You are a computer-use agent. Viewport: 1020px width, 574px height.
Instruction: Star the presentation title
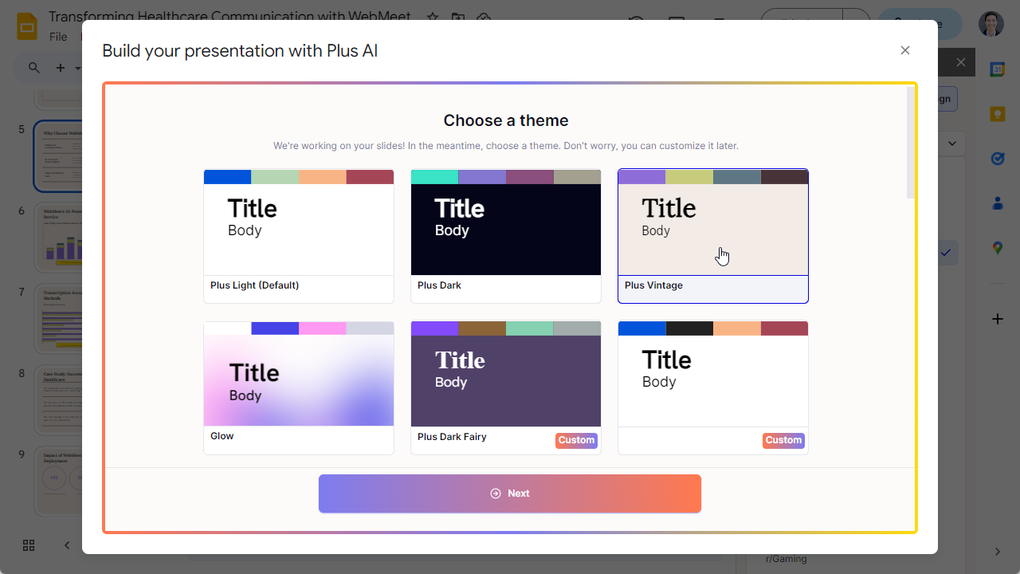coord(432,17)
